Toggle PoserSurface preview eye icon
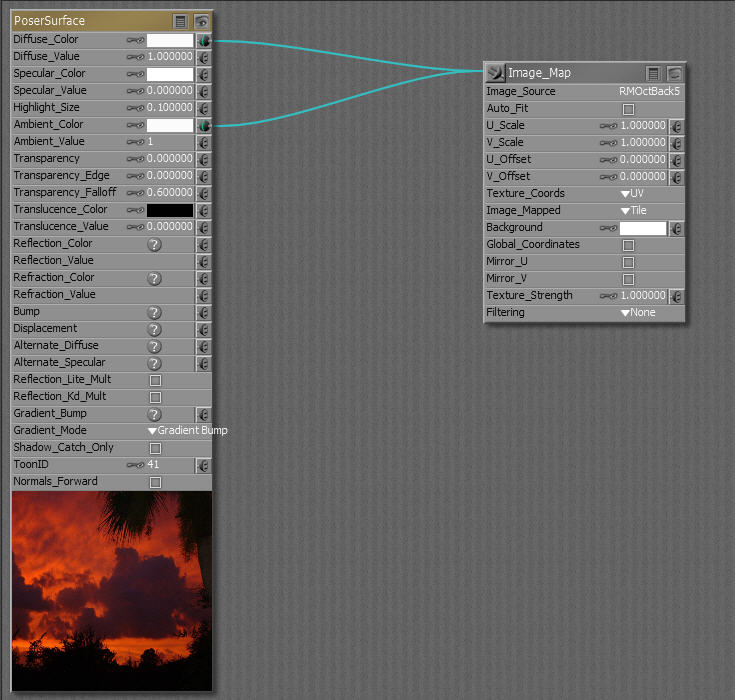The image size is (735, 700). [x=202, y=21]
